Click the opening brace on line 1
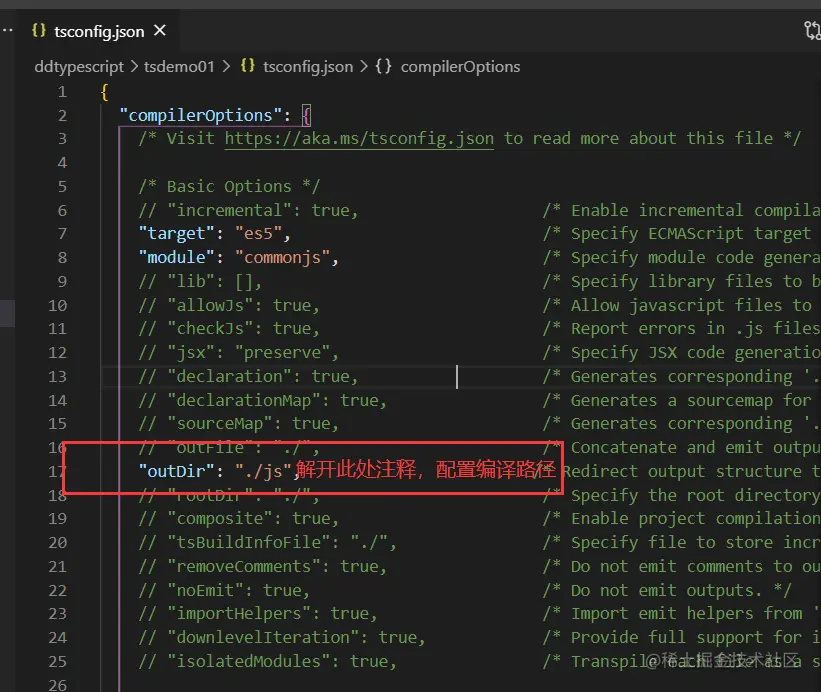This screenshot has height=692, width=821. (x=105, y=92)
